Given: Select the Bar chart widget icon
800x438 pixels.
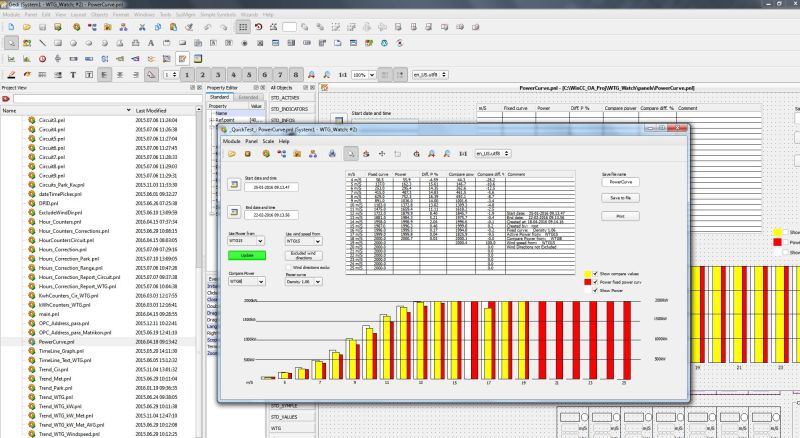Looking at the screenshot, I should click(27, 59).
